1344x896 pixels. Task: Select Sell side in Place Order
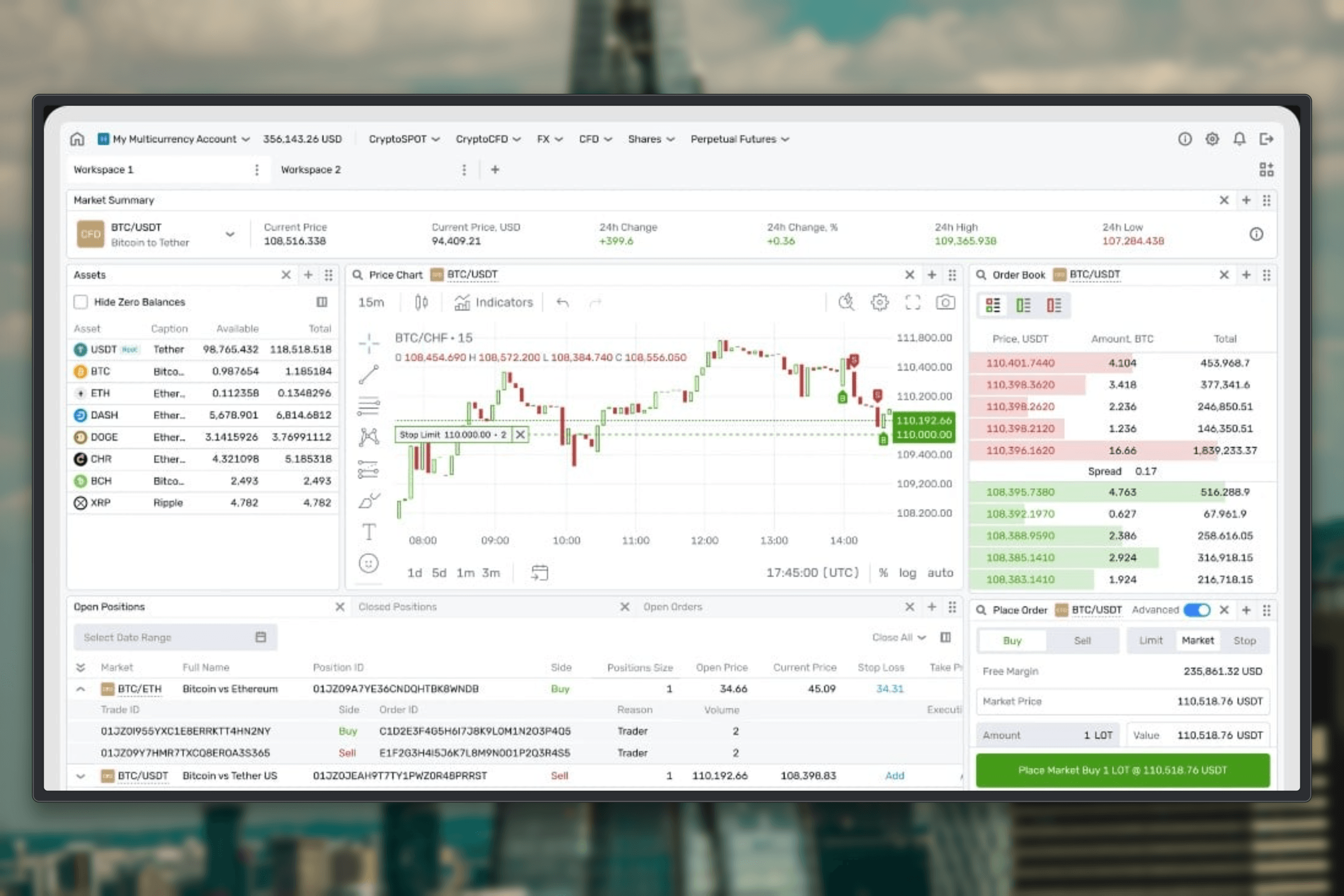[1082, 640]
